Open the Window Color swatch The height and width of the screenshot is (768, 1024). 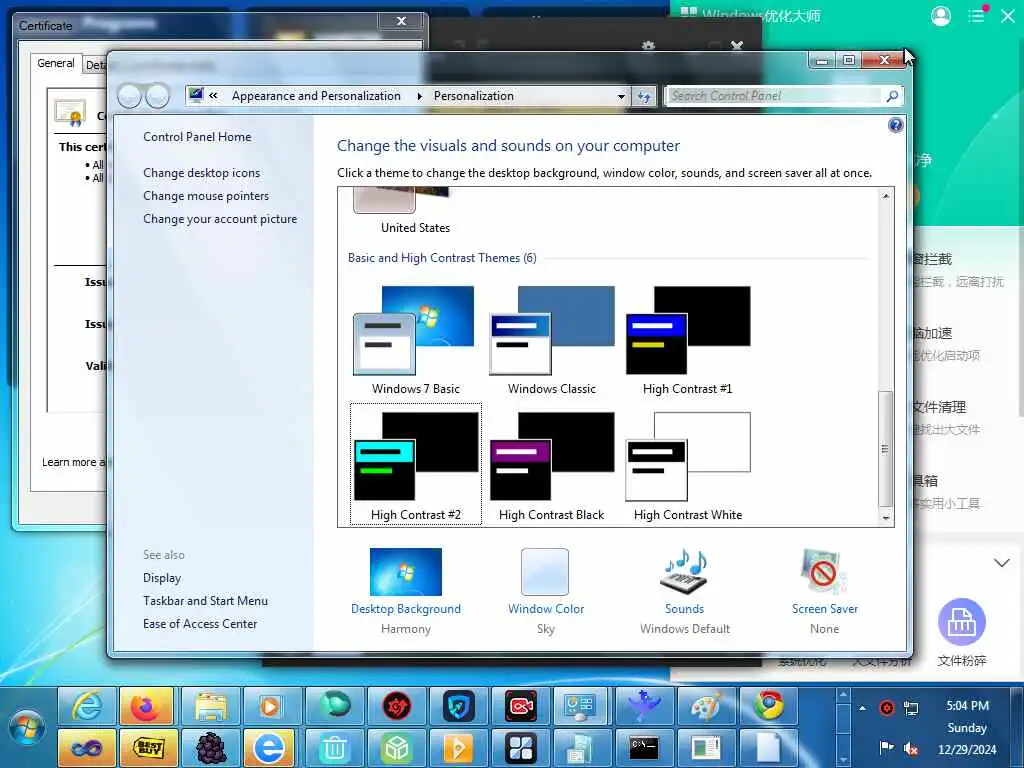pos(545,572)
